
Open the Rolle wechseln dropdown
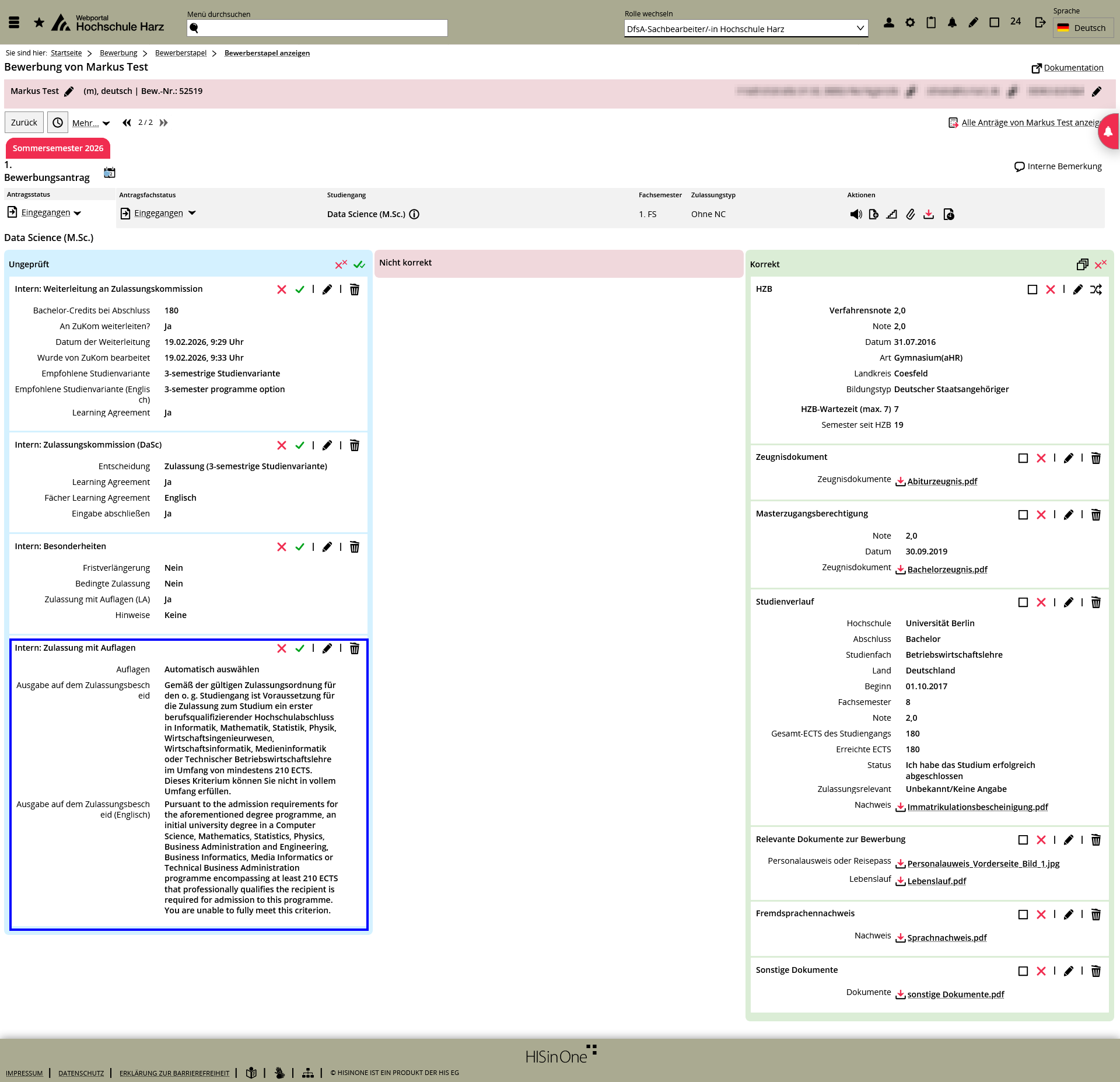[x=745, y=29]
